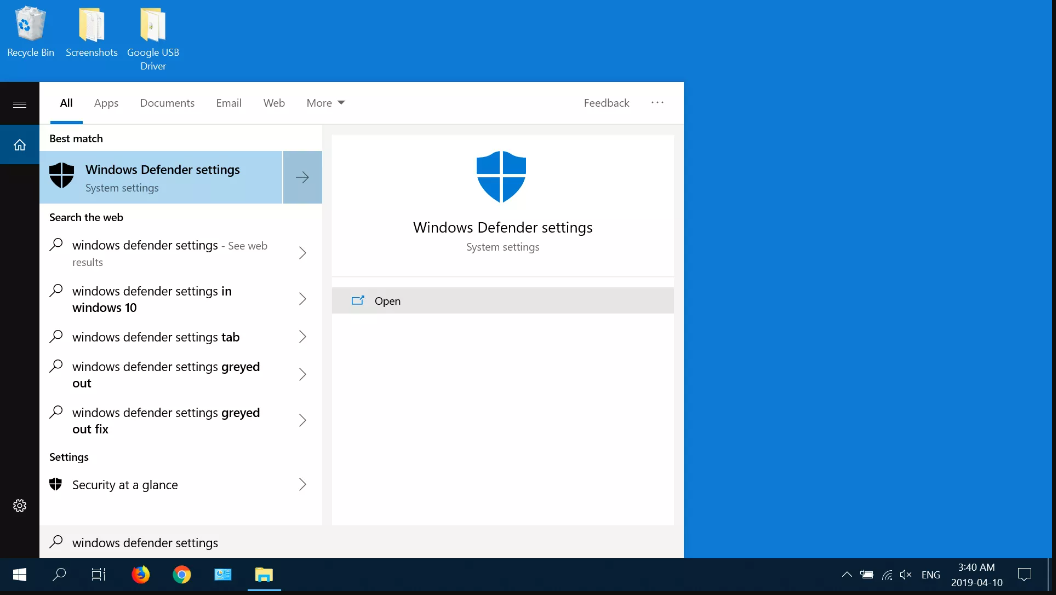This screenshot has height=595, width=1056.
Task: Switch to the Documents tab
Action: click(167, 103)
